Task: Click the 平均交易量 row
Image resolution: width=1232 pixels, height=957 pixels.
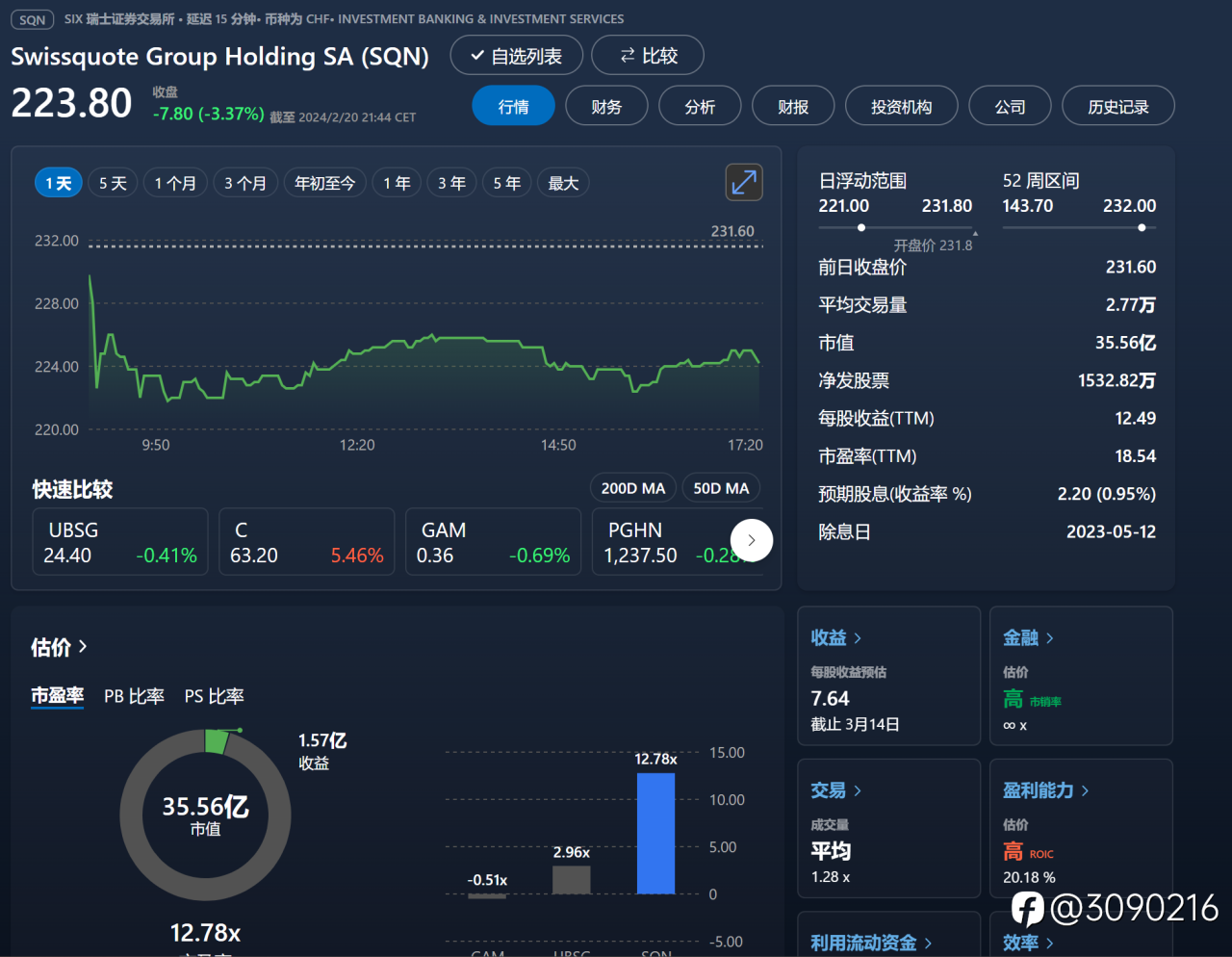Action: 988,304
